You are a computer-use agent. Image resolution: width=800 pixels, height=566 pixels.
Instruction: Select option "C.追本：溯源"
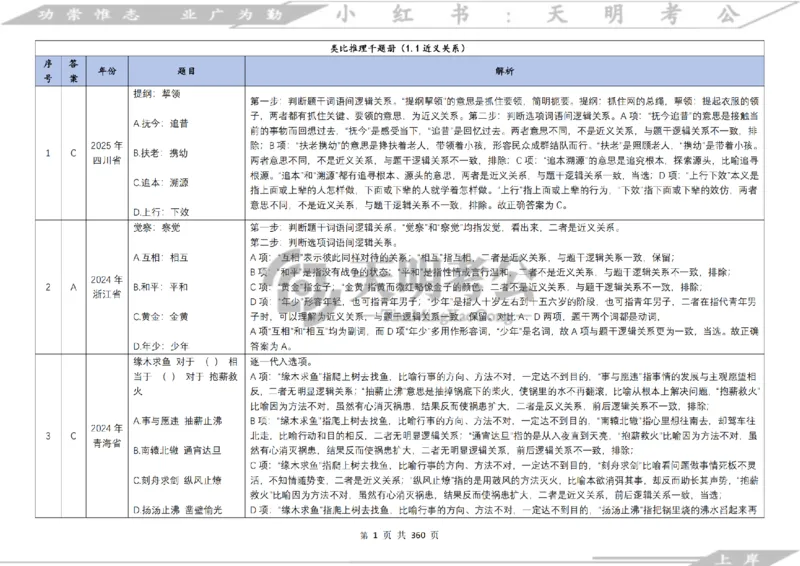(161, 183)
